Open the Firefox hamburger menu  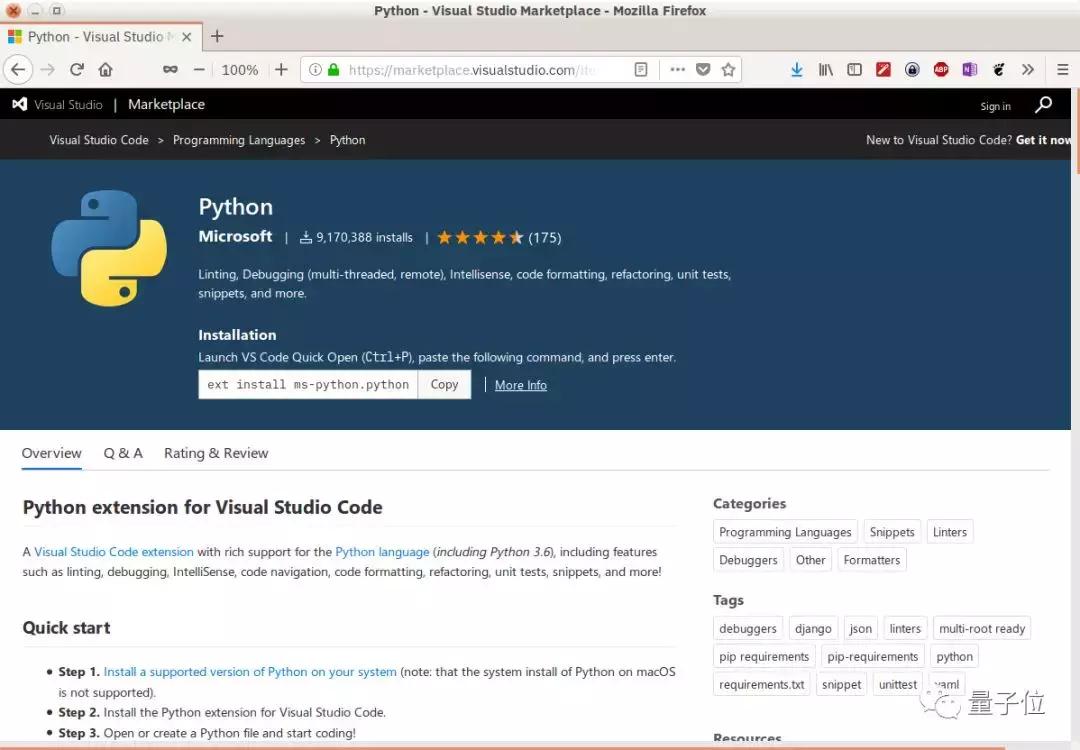1062,69
